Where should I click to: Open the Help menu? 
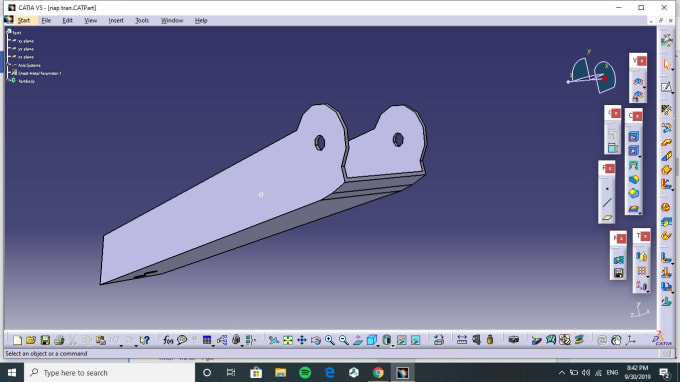pyautogui.click(x=201, y=20)
